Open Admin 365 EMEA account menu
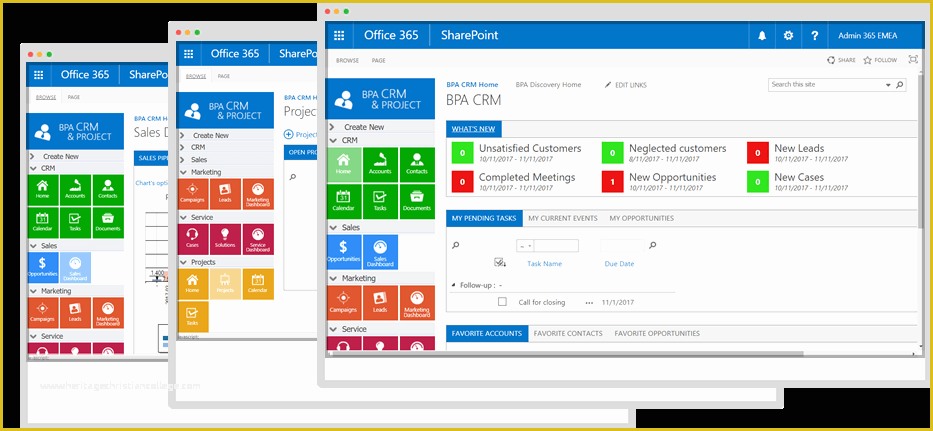 [x=868, y=36]
